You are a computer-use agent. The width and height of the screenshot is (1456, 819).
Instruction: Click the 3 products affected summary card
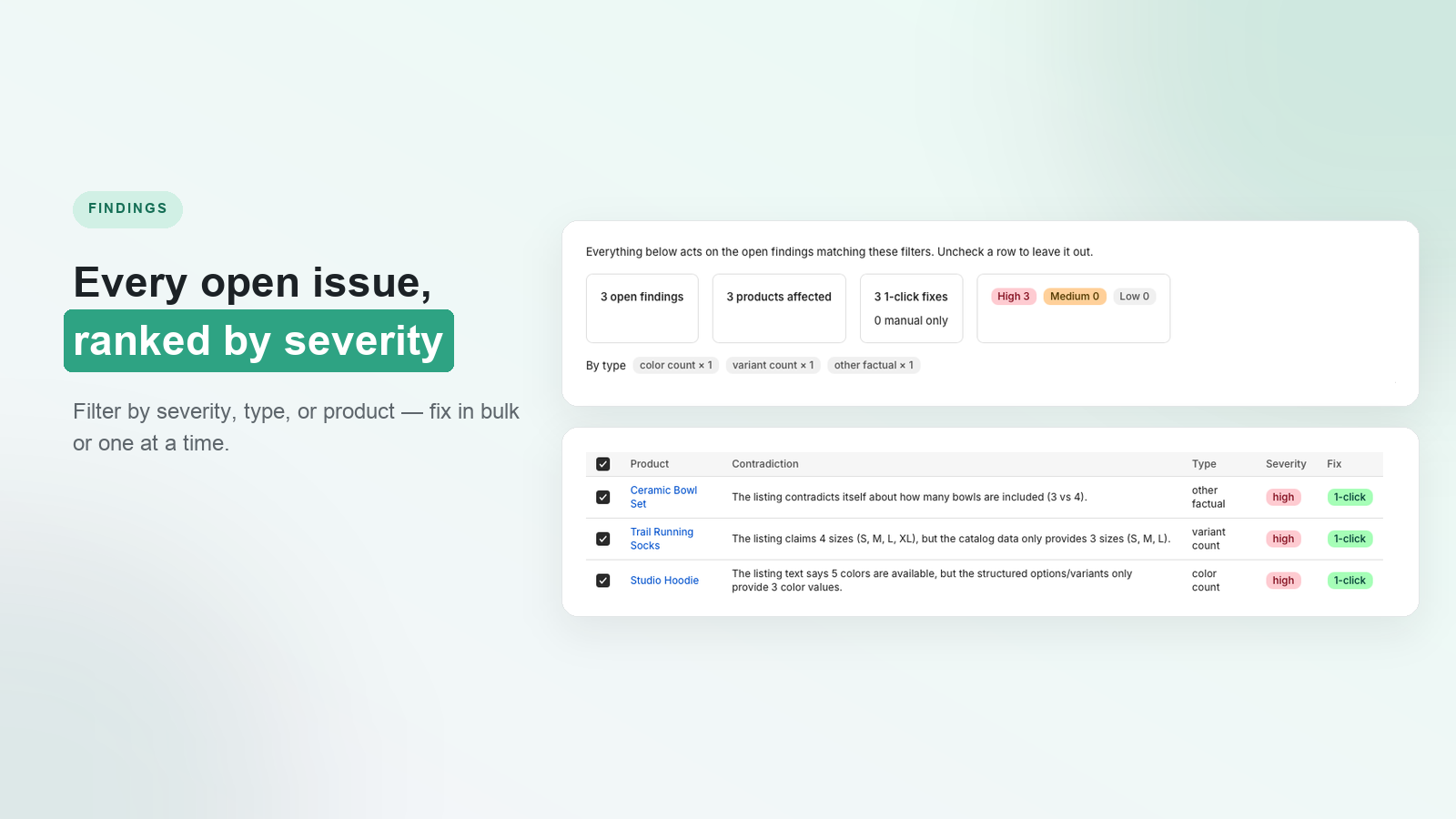779,308
